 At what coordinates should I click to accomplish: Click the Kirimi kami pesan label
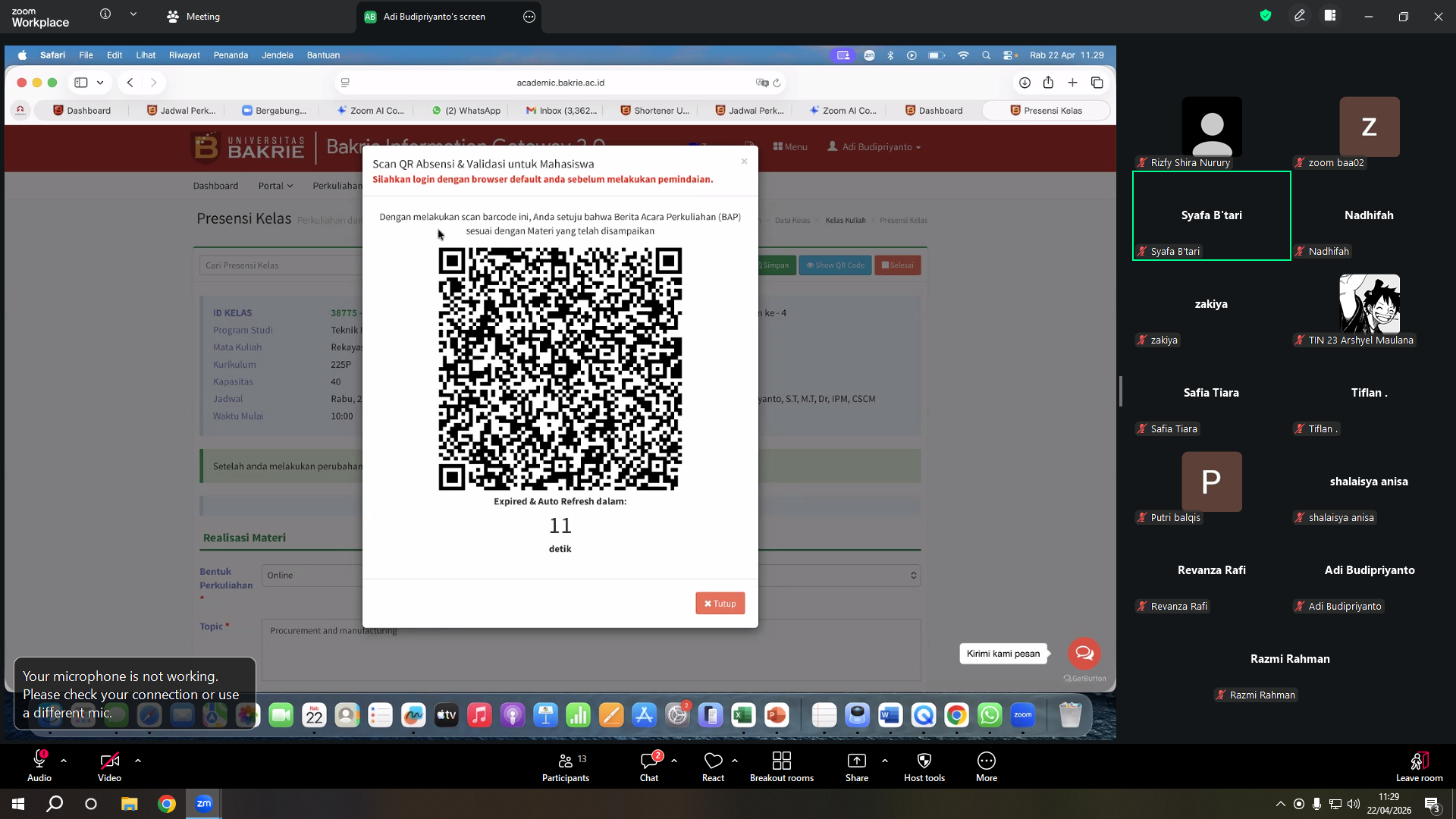[x=1003, y=654]
